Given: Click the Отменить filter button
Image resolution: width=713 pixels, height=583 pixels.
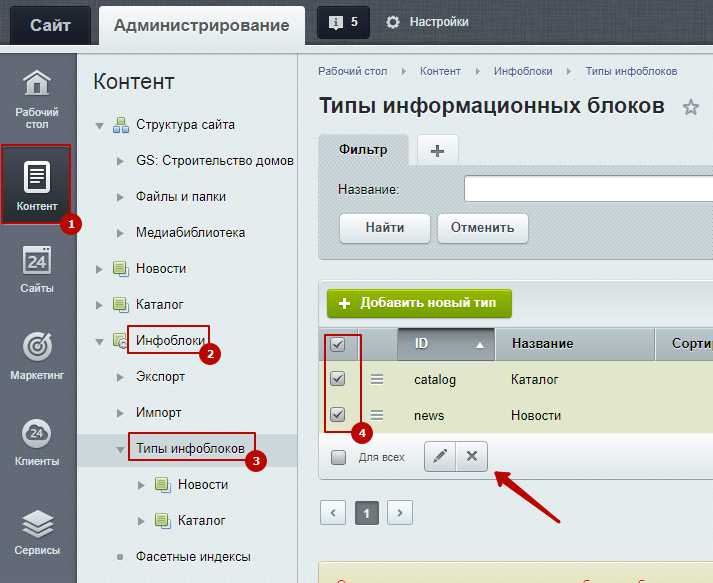Looking at the screenshot, I should coord(483,228).
